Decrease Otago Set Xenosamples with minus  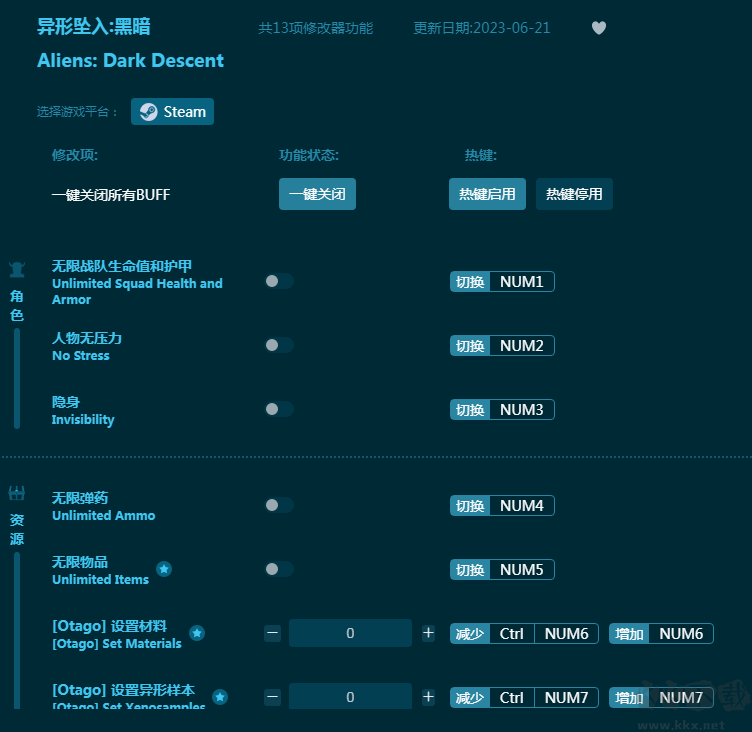coord(272,697)
